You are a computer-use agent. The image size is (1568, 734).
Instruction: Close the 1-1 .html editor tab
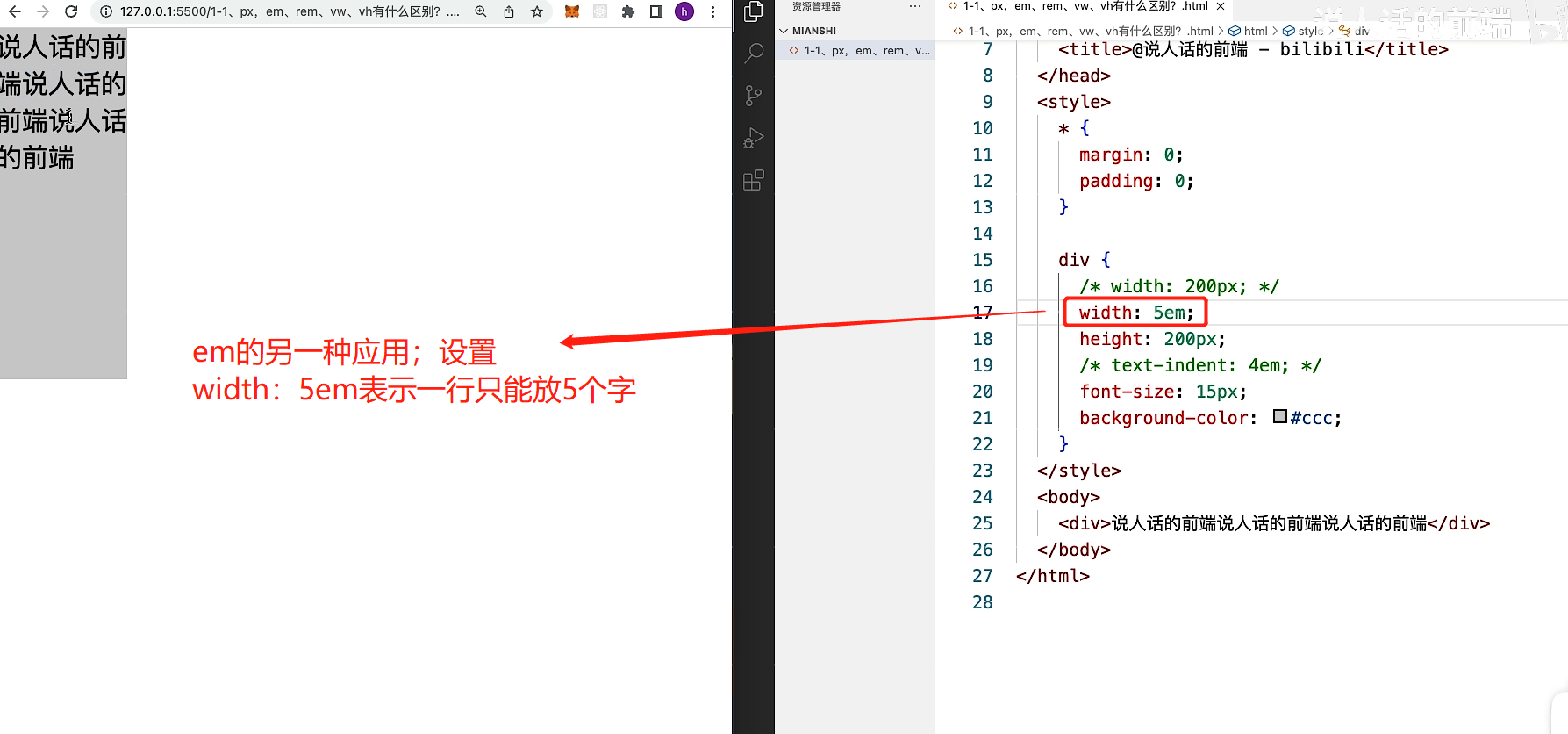coord(1221,6)
